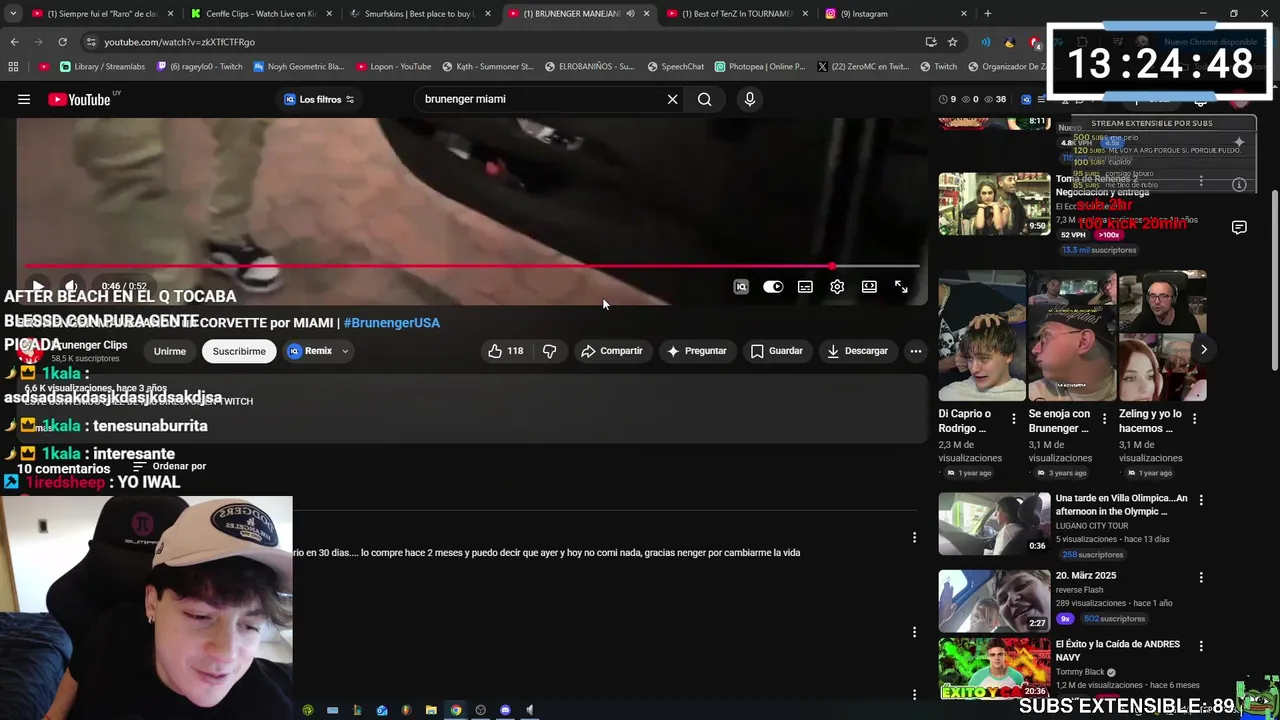Viewport: 1280px width, 720px height.
Task: Join the channel with Unirme
Action: click(x=170, y=351)
